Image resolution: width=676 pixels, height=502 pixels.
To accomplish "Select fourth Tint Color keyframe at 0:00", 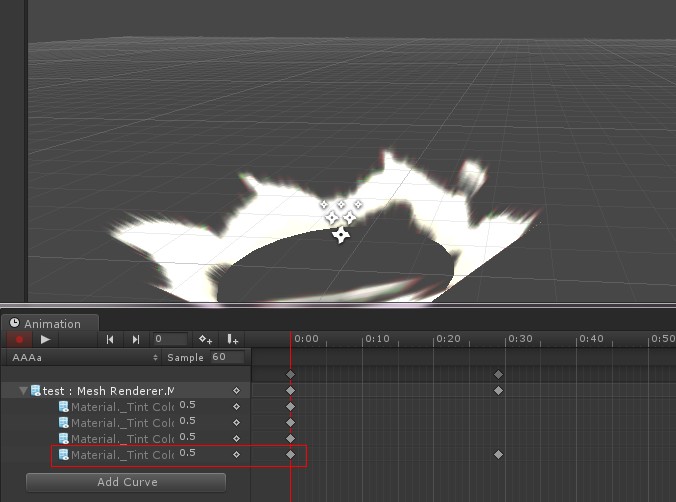I will [291, 455].
